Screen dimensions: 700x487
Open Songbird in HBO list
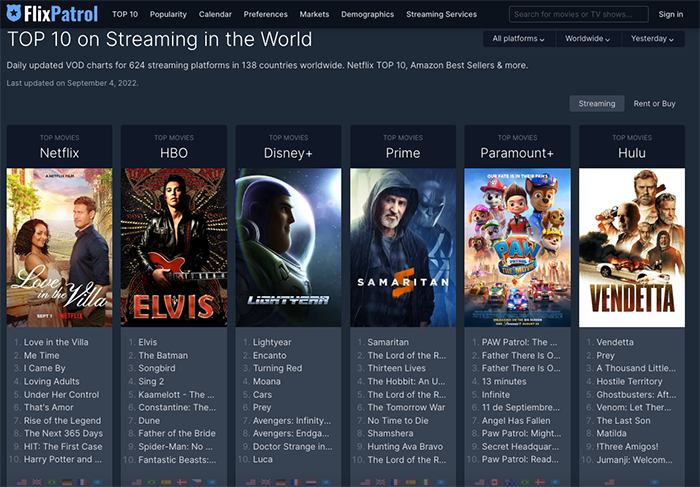tap(157, 368)
